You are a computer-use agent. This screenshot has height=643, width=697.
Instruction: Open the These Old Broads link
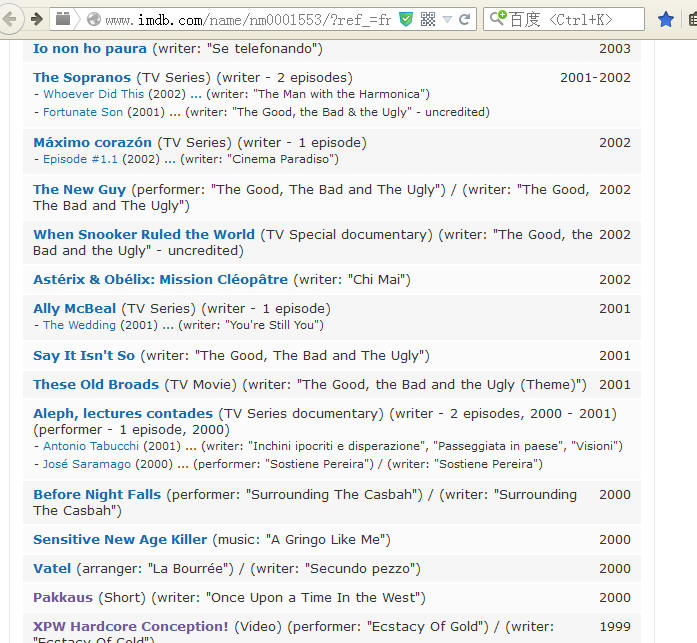(96, 384)
